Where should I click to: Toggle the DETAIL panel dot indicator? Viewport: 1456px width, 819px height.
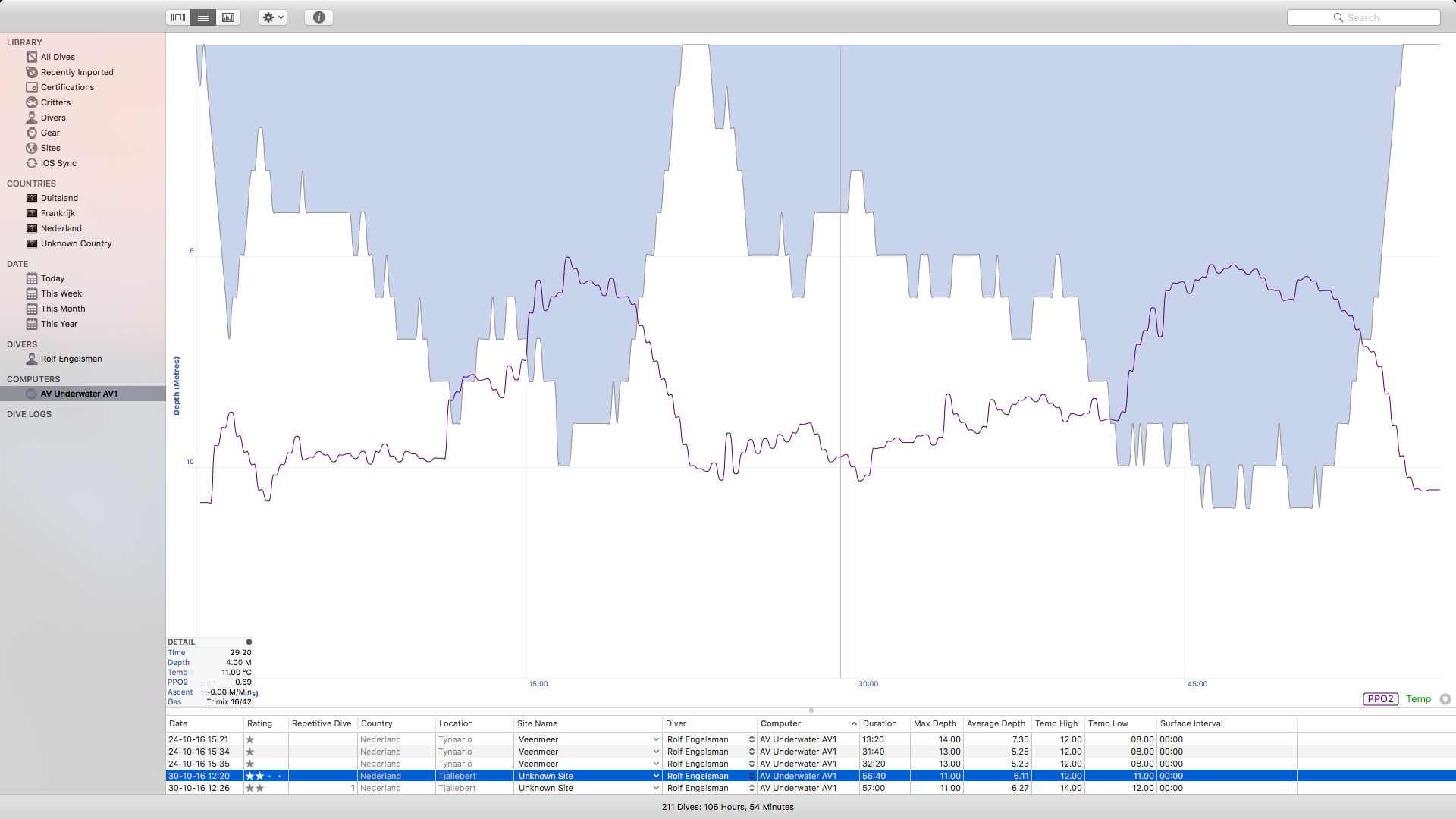(249, 642)
